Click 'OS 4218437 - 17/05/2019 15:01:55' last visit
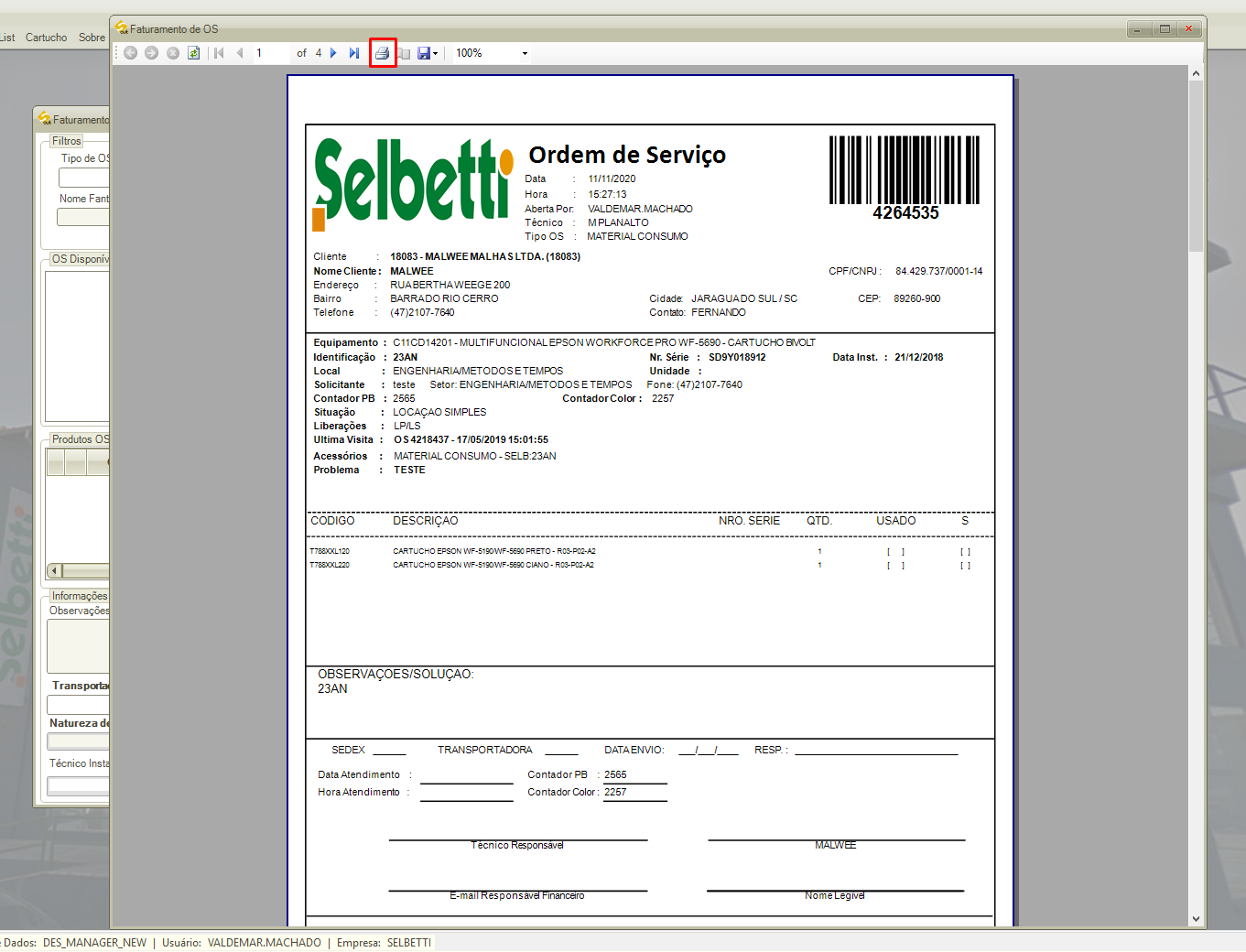Image resolution: width=1246 pixels, height=952 pixels. pyautogui.click(x=471, y=439)
